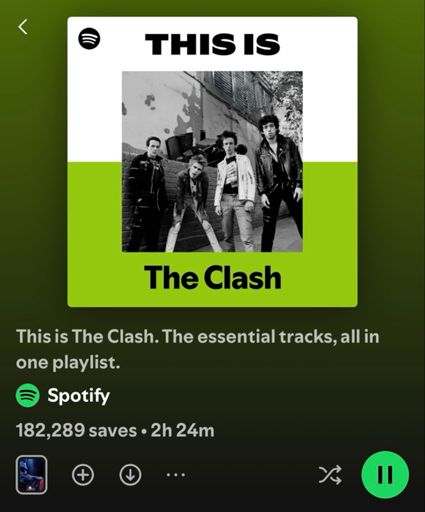
Task: Download the playlist with the arrow icon
Action: (x=130, y=475)
